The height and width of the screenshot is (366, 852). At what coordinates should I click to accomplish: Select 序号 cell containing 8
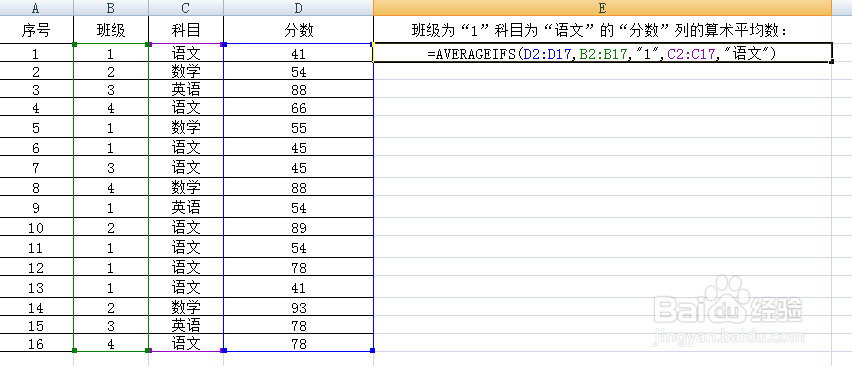tap(36, 188)
